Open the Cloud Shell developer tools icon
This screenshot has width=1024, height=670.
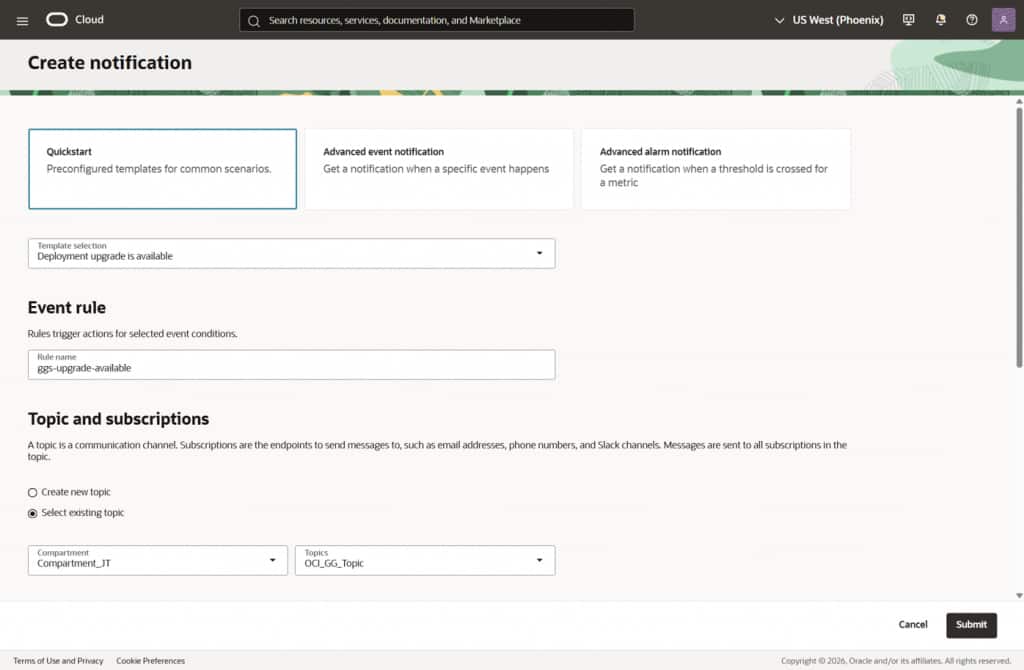908,20
